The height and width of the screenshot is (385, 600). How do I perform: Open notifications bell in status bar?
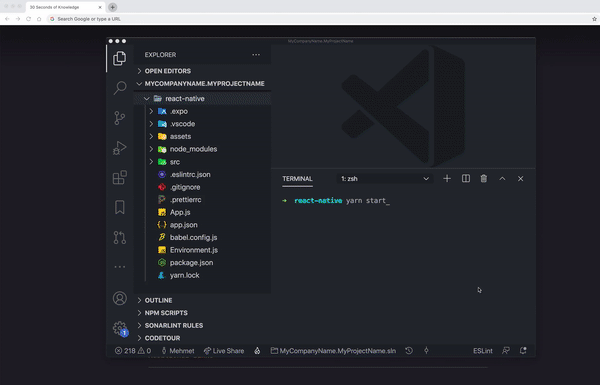523,351
